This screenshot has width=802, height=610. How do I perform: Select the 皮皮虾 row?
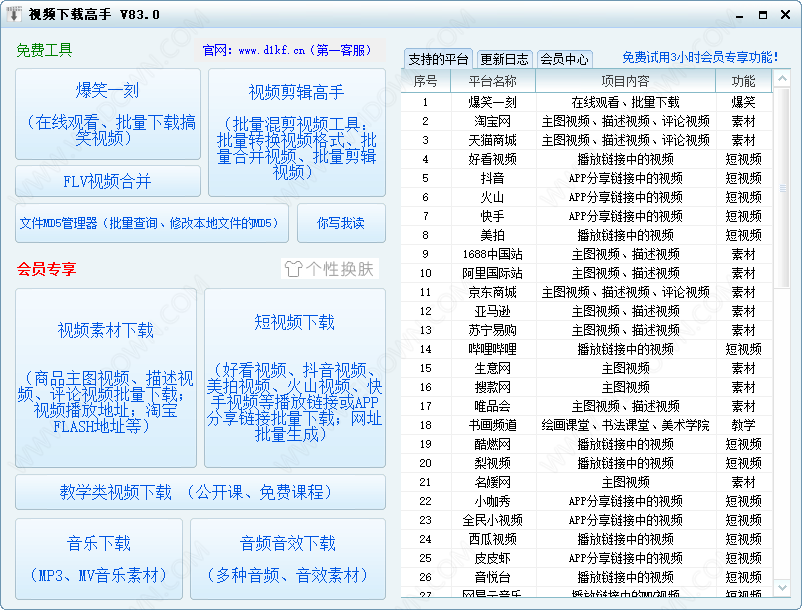(x=587, y=558)
